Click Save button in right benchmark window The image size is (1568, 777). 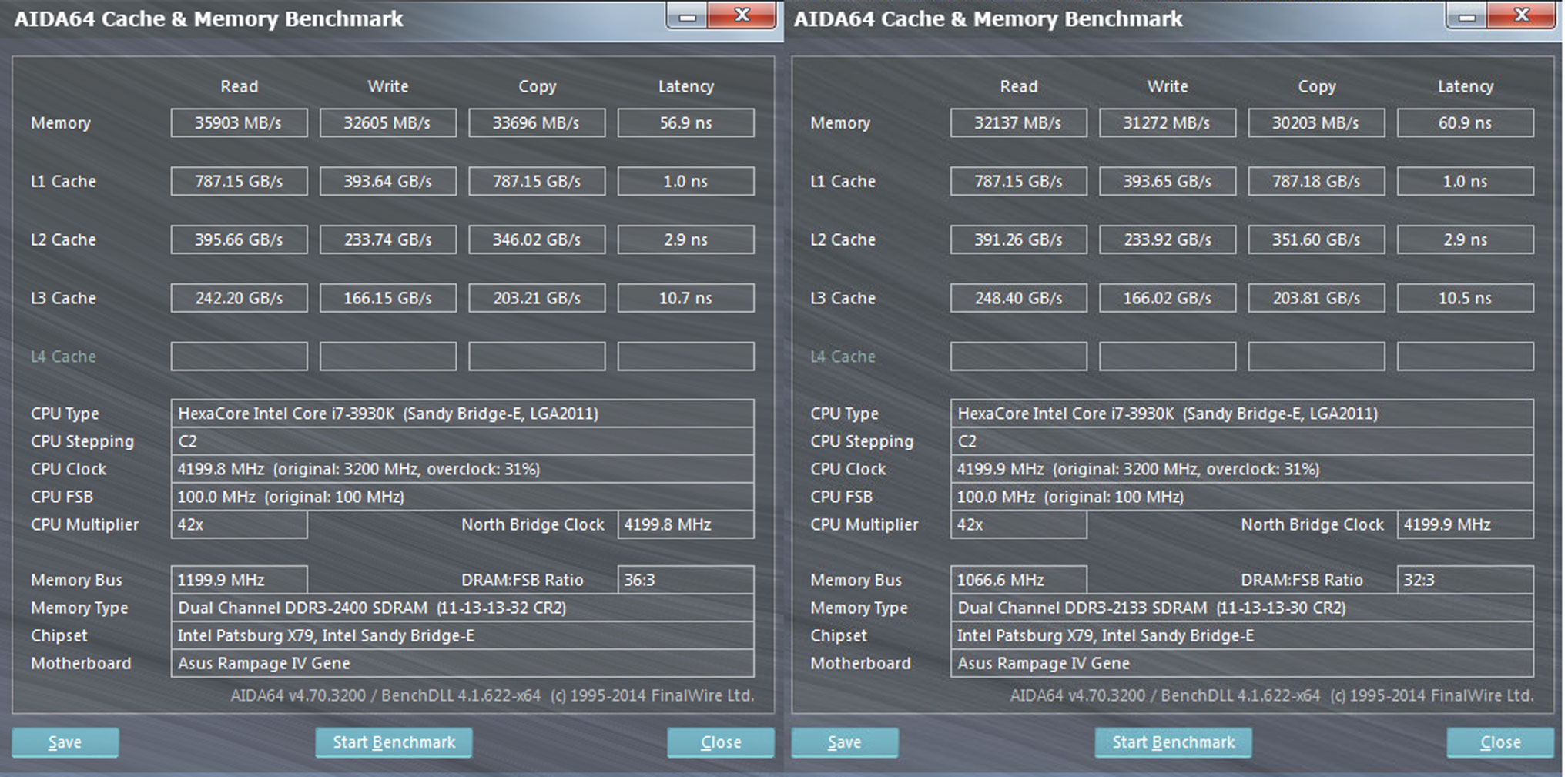pyautogui.click(x=845, y=742)
